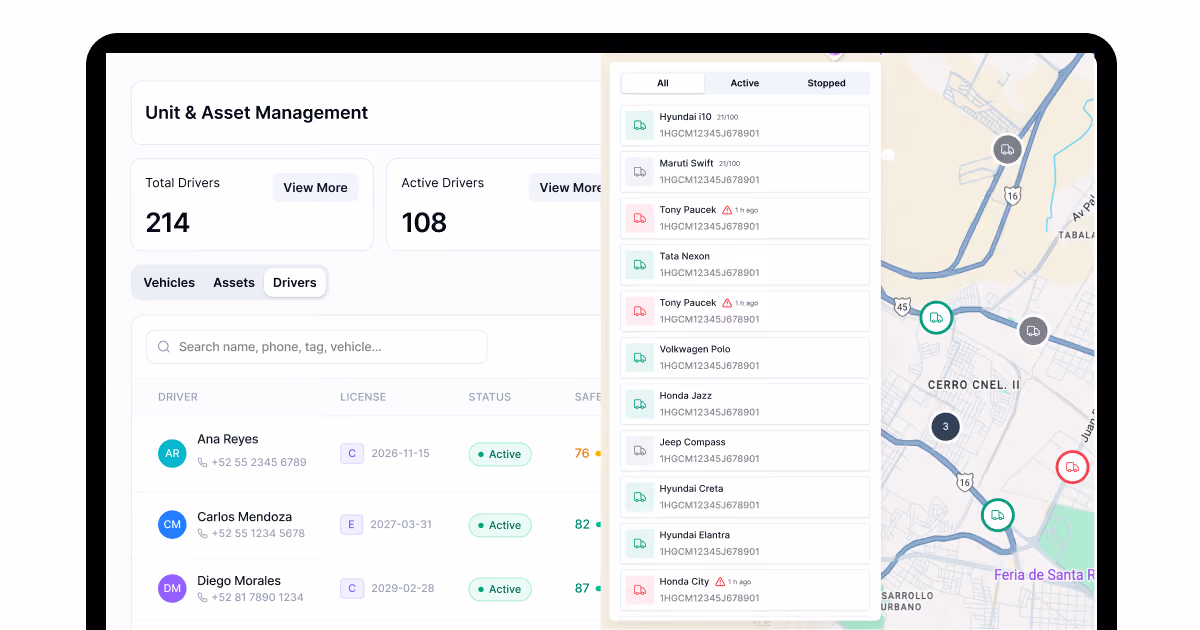Image resolution: width=1200 pixels, height=630 pixels.
Task: Click the DRIVER column header
Action: (178, 397)
